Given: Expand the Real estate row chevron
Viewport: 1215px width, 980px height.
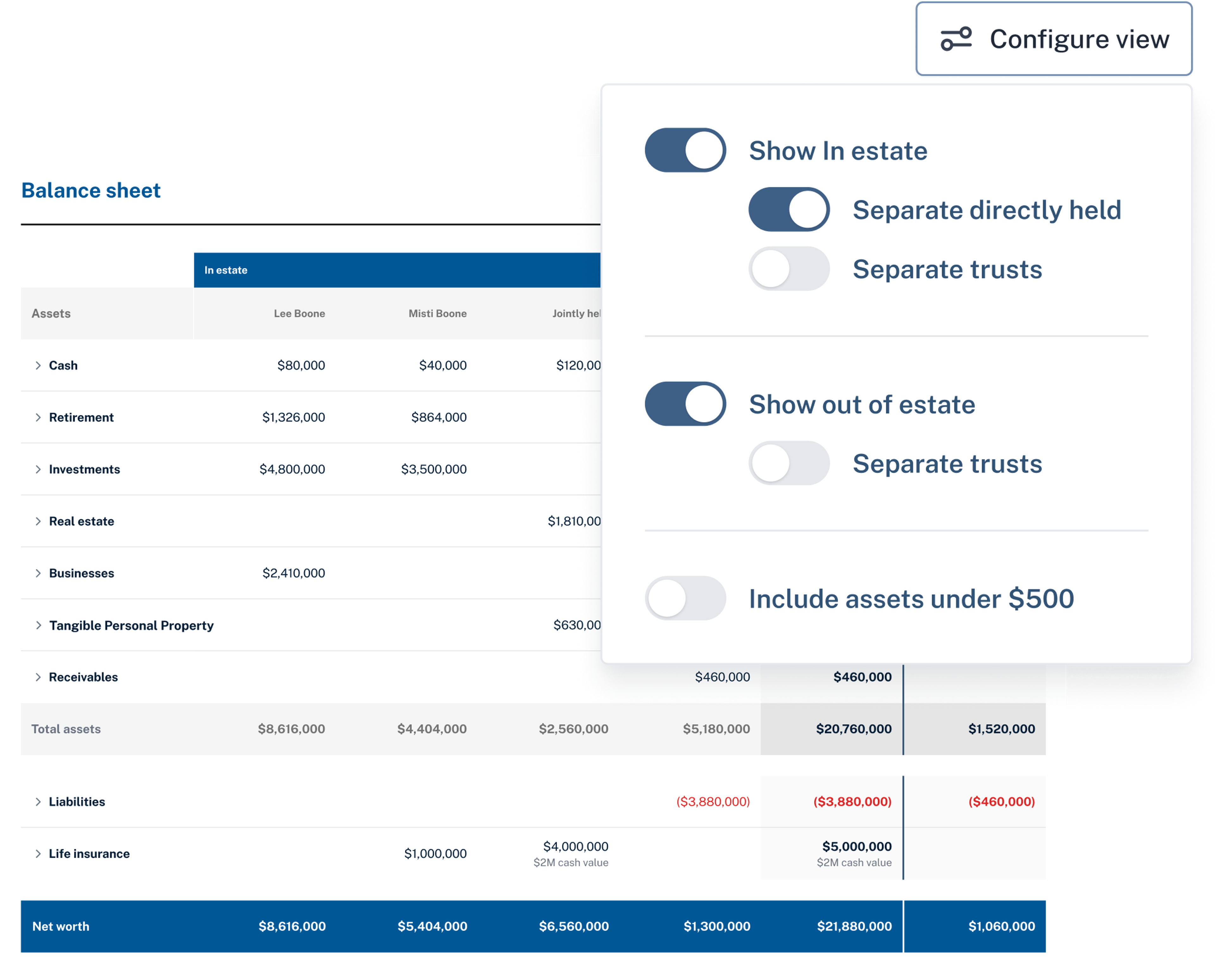Looking at the screenshot, I should coord(38,521).
